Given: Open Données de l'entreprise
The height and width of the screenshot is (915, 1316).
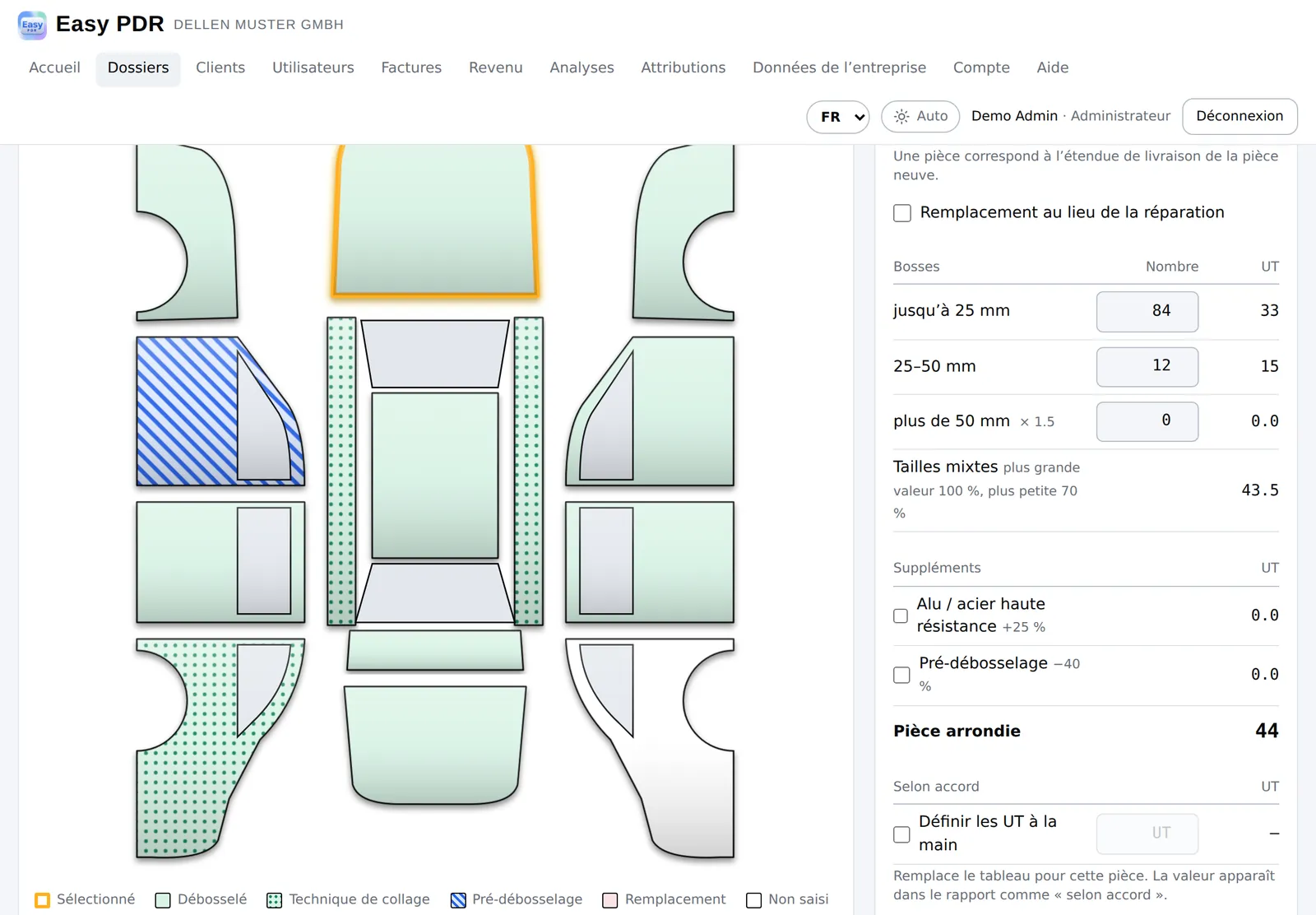Looking at the screenshot, I should (x=839, y=67).
